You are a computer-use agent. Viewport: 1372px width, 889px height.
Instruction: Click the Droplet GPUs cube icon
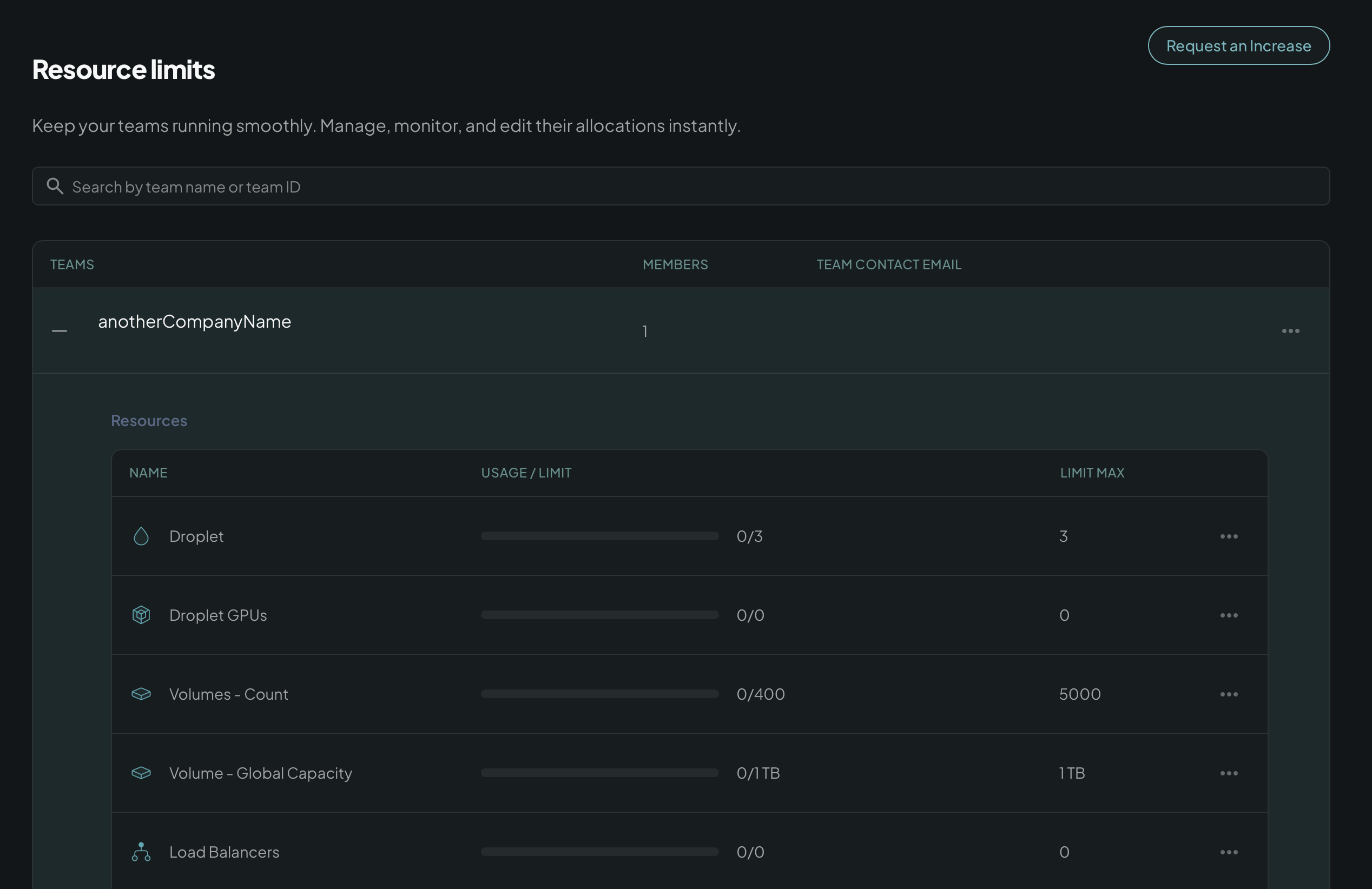(141, 615)
